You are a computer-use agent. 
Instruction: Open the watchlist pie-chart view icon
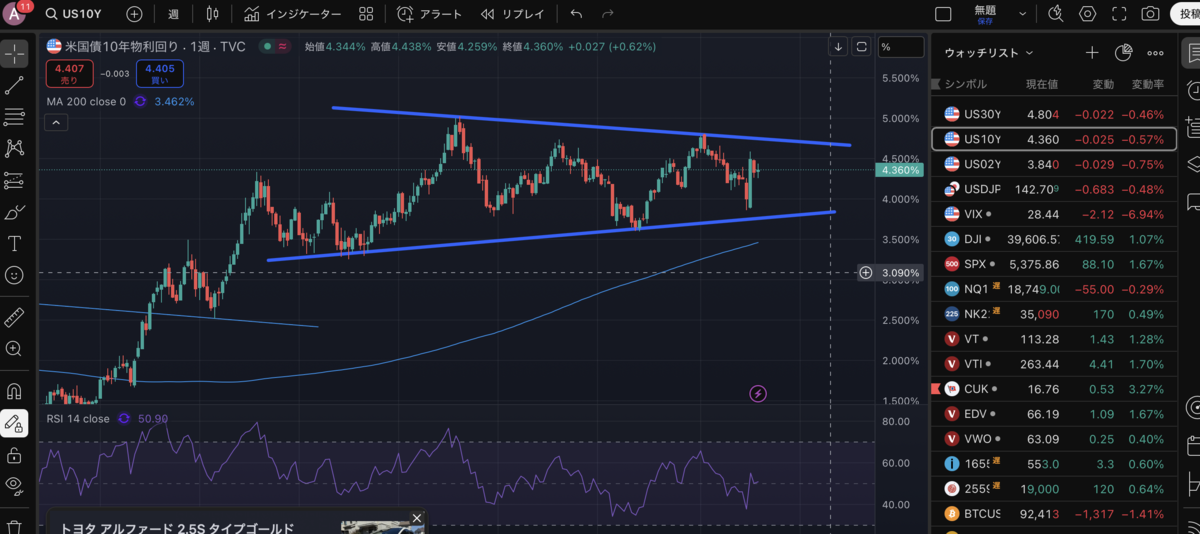pos(1123,53)
